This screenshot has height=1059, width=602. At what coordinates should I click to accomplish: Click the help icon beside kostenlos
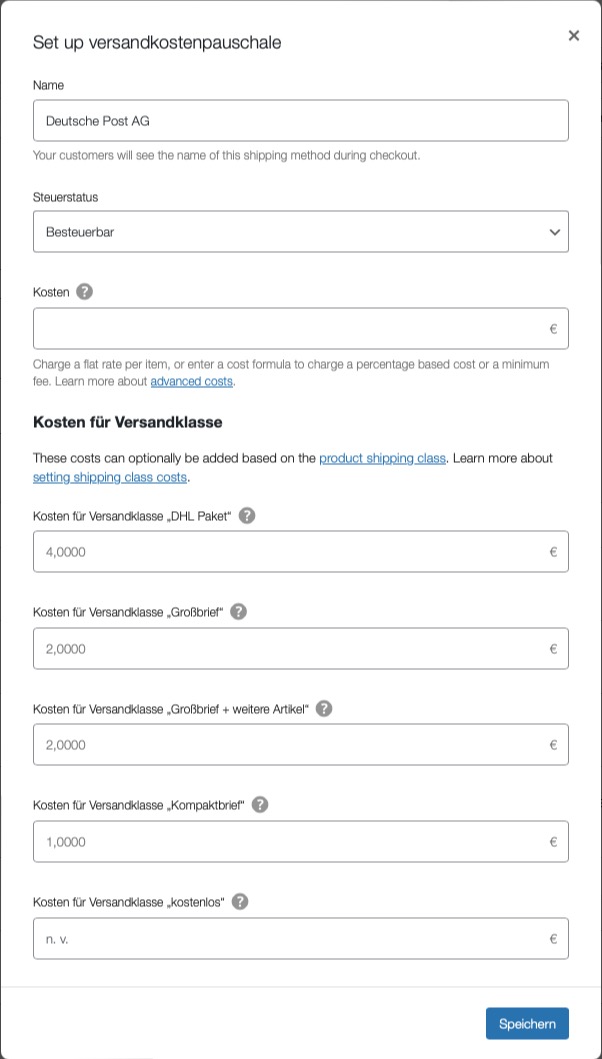click(x=240, y=902)
